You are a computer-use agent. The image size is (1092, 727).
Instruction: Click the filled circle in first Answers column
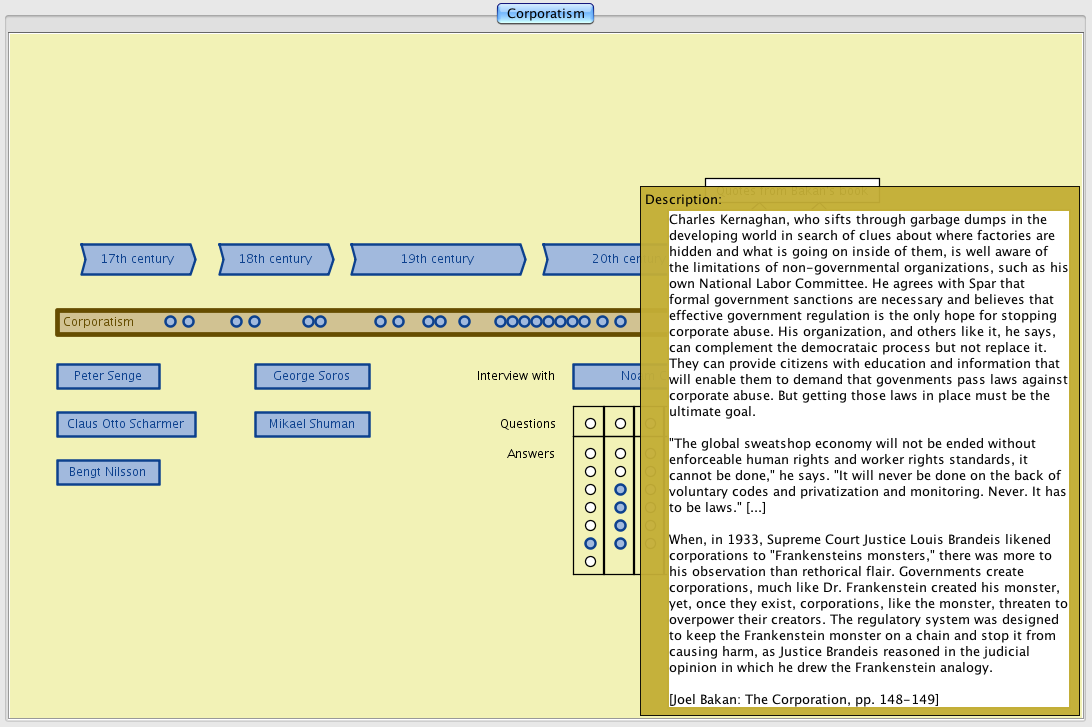(590, 543)
